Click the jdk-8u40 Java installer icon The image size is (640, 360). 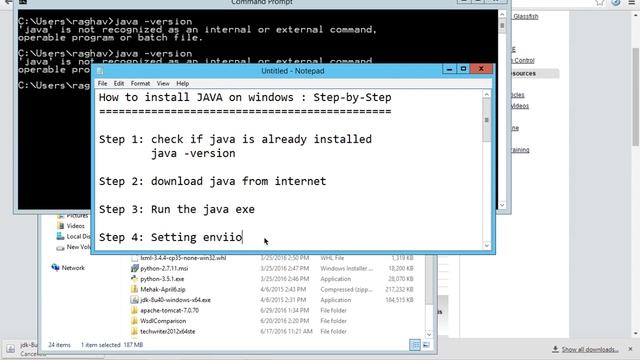(x=134, y=300)
